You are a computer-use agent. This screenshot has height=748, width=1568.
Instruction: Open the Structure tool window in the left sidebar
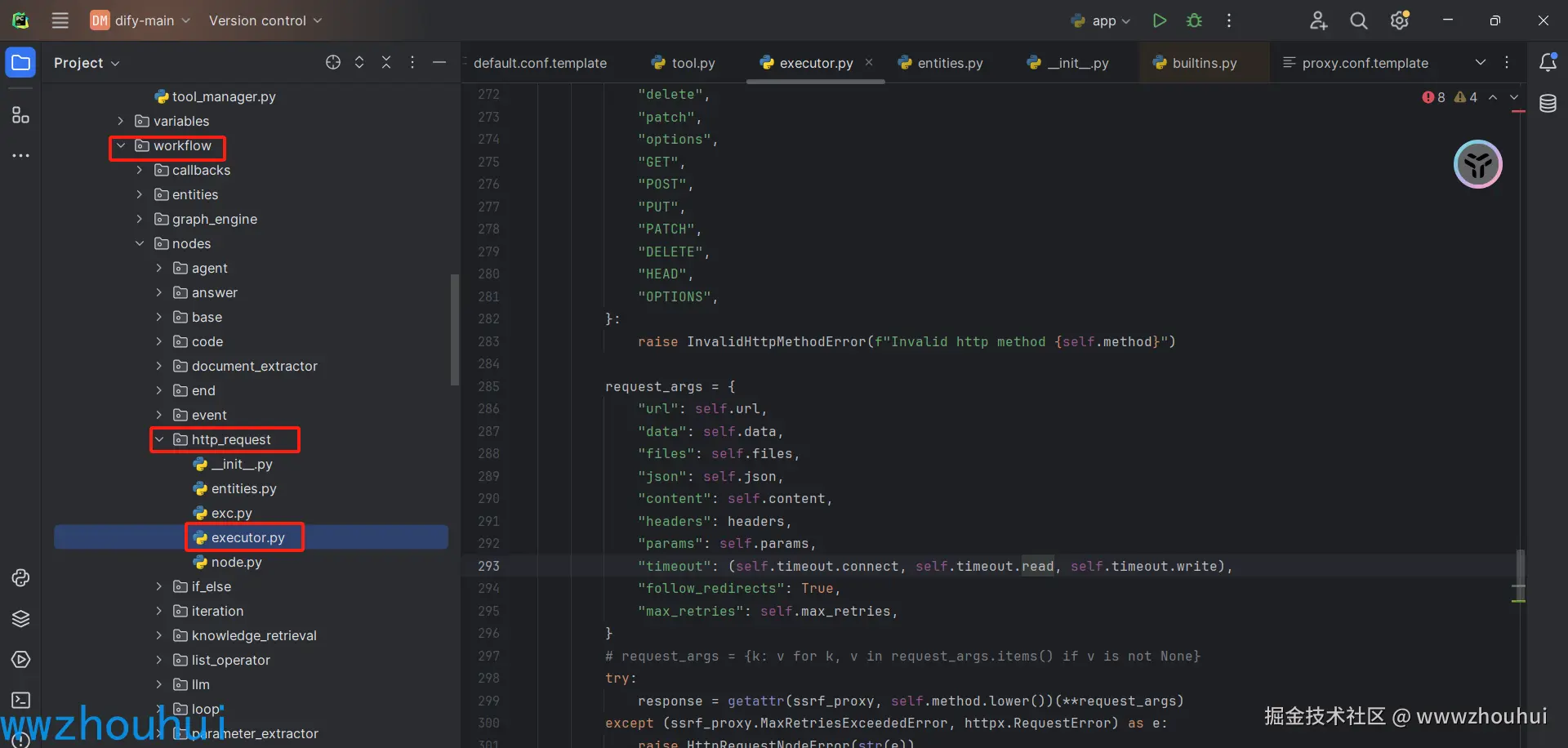(20, 115)
